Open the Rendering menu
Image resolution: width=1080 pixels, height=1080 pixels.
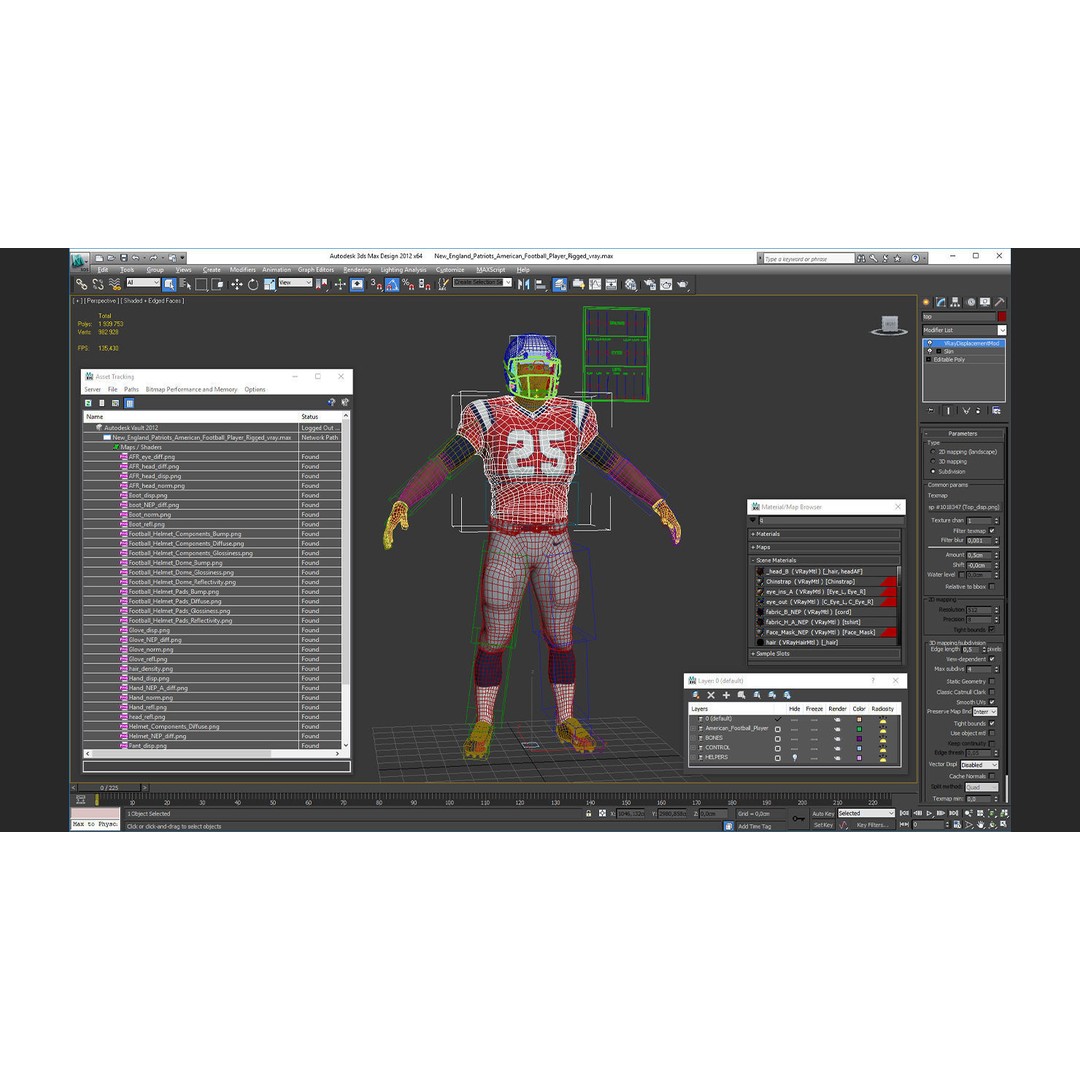click(x=357, y=270)
